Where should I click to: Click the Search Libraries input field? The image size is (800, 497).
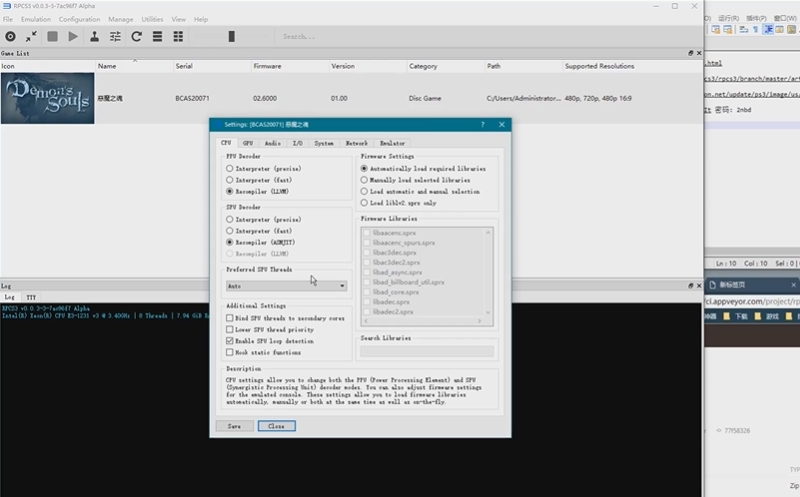(427, 351)
